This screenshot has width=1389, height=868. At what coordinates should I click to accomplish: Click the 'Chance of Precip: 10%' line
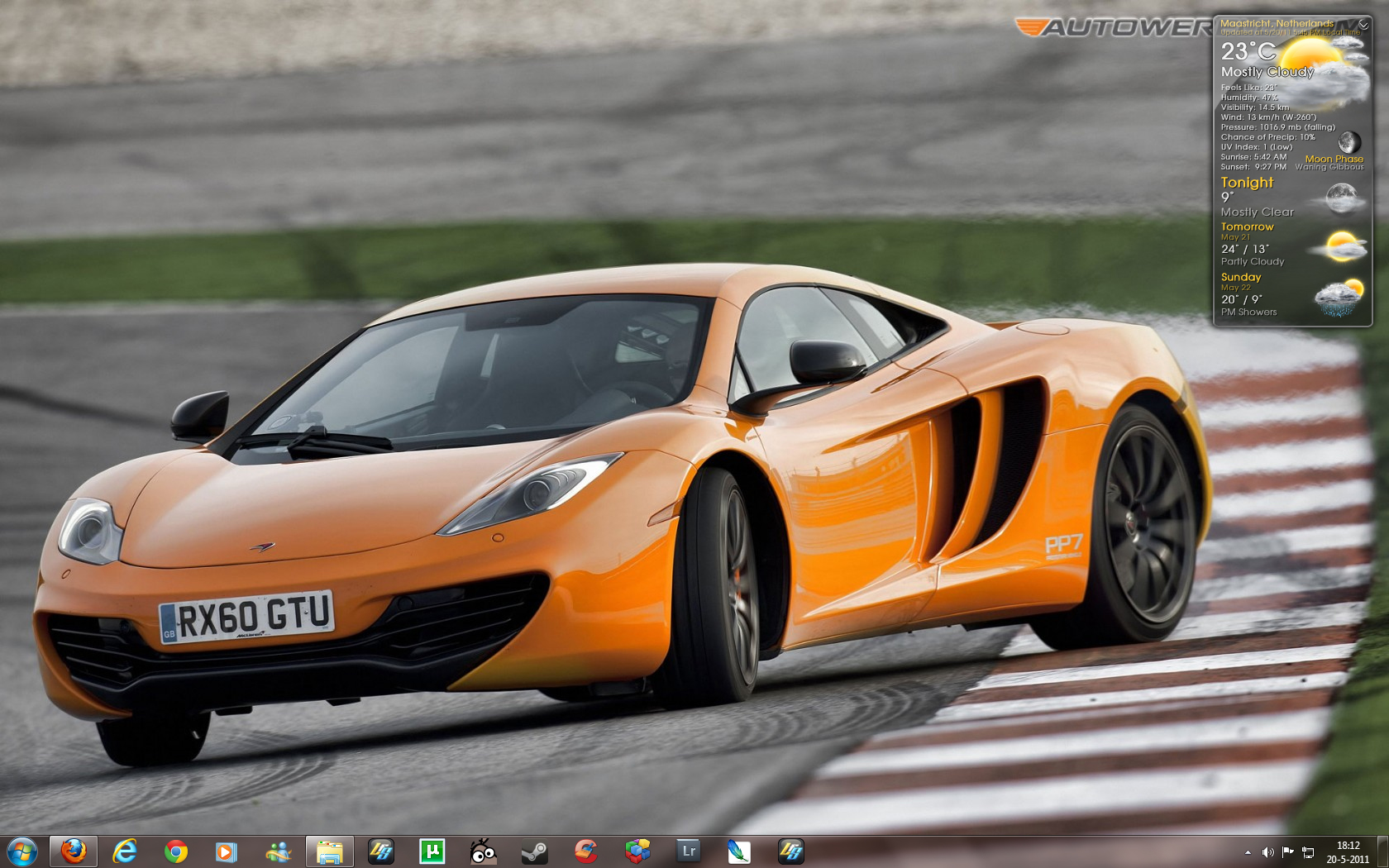click(1267, 137)
